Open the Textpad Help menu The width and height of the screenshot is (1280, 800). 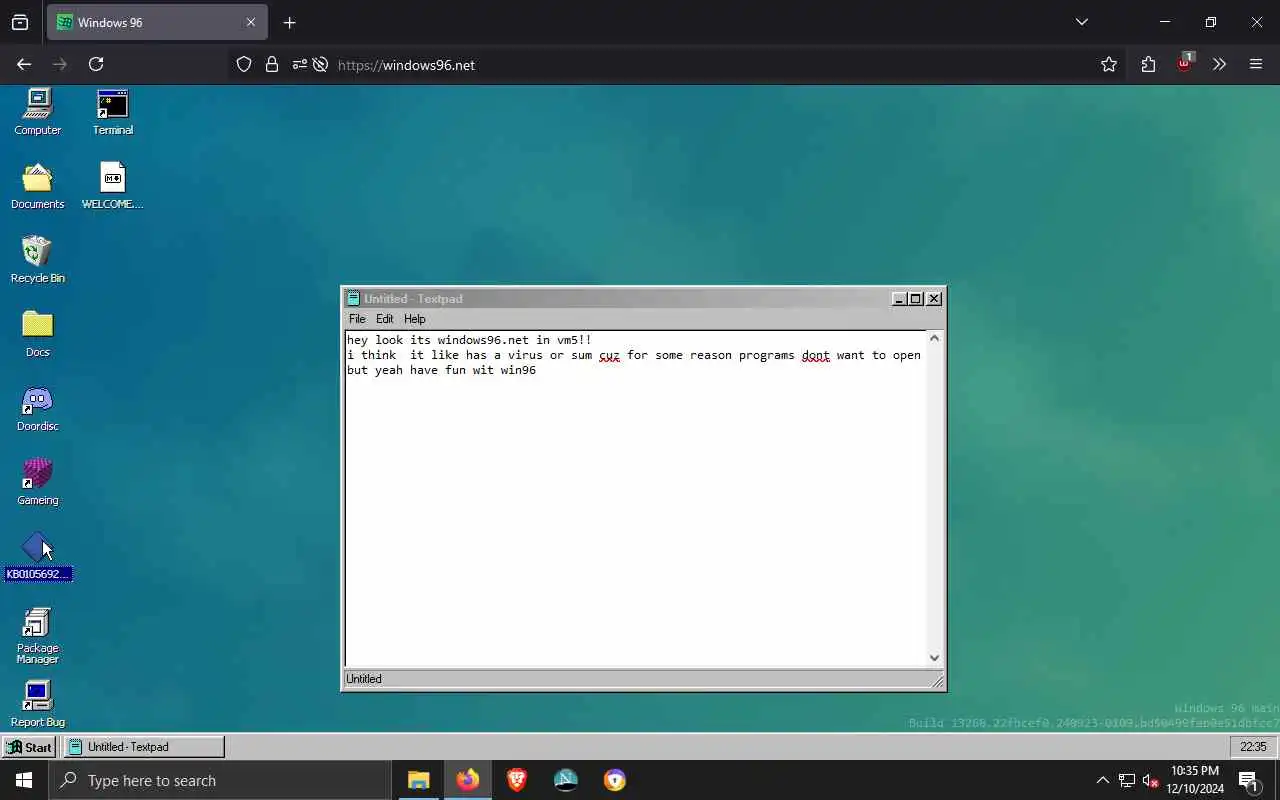pos(415,319)
